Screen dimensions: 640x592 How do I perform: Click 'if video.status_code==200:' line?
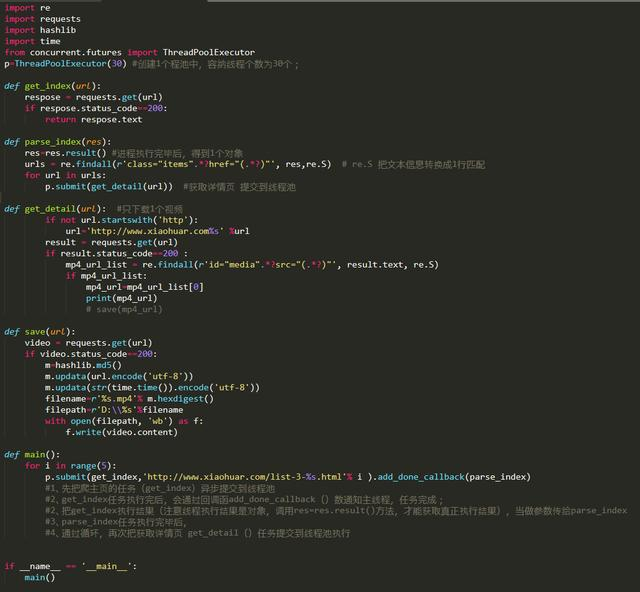click(x=91, y=354)
